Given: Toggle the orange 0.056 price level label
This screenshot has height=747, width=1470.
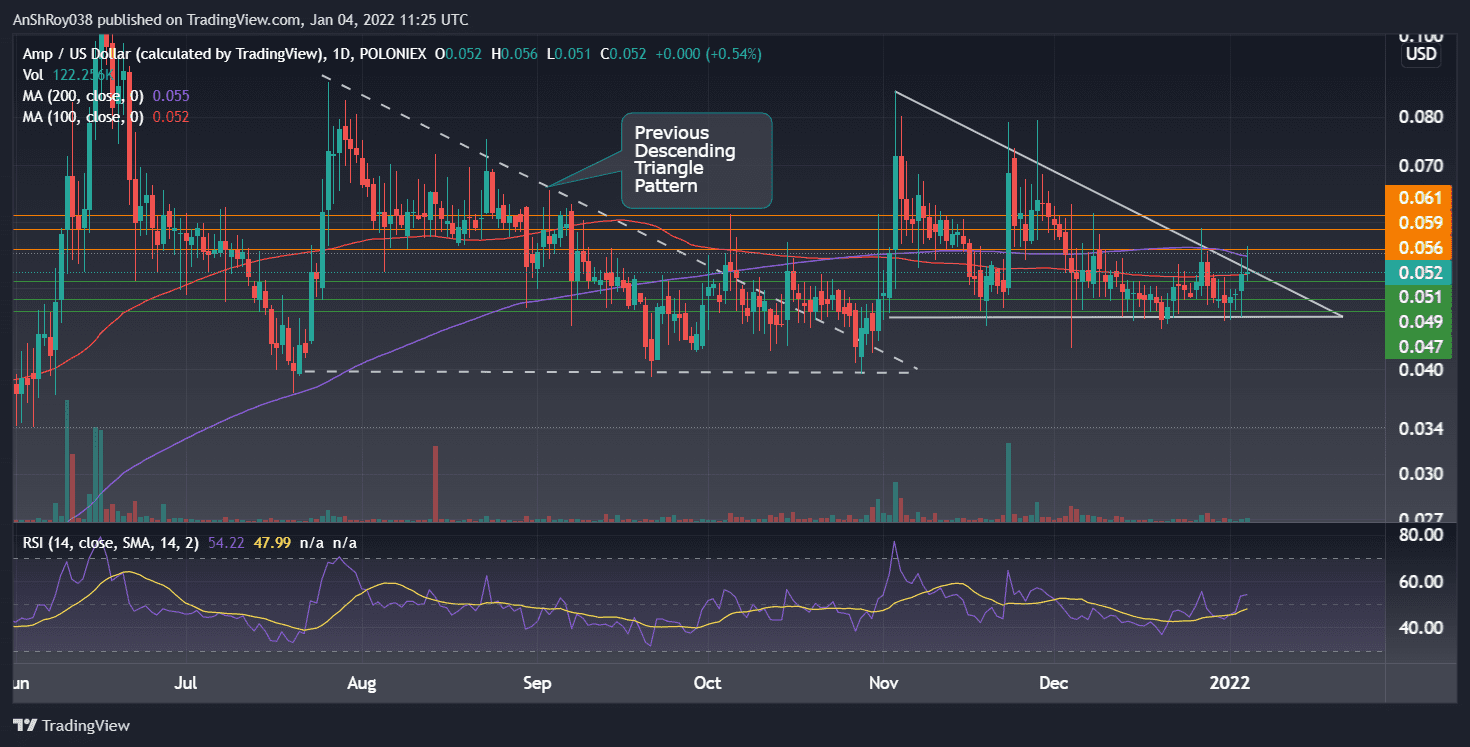Looking at the screenshot, I should pos(1420,247).
